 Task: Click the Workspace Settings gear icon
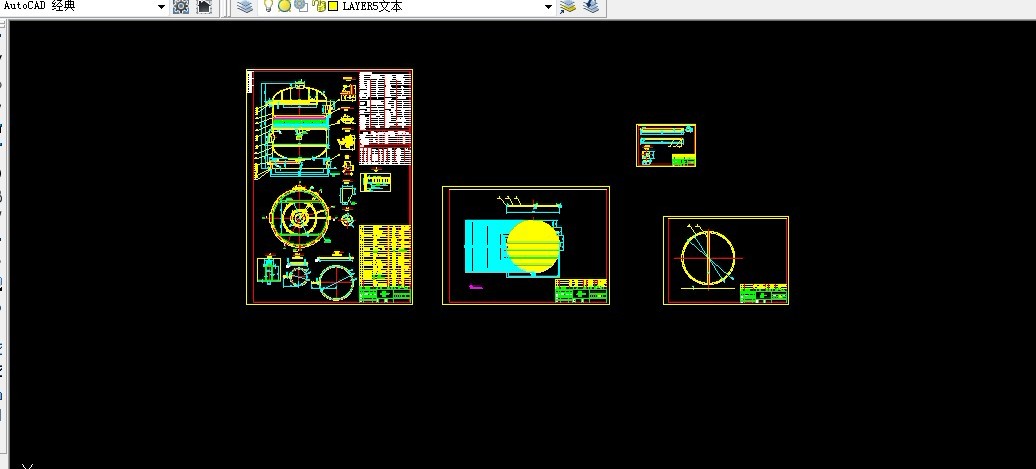click(x=180, y=7)
